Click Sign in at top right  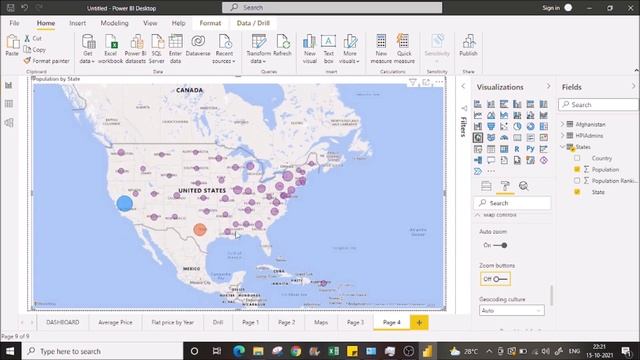coord(551,8)
